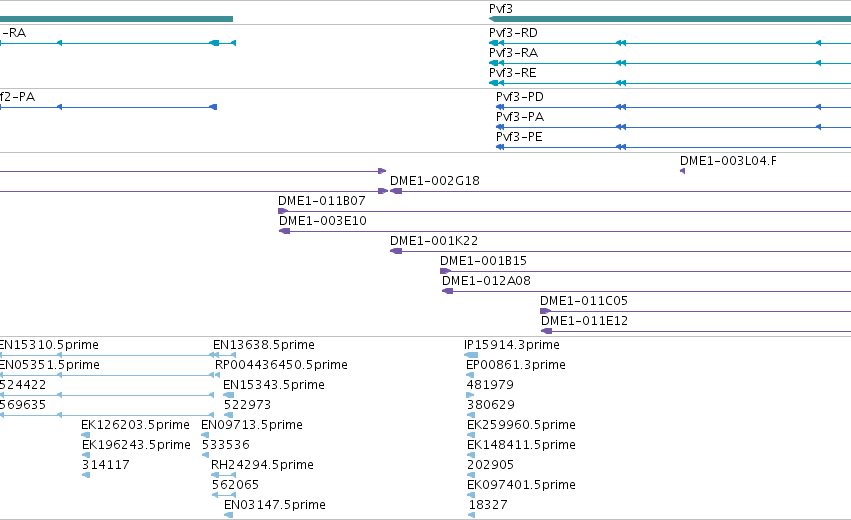Click the 202905 feature label
This screenshot has height=520, width=851.
tap(490, 466)
